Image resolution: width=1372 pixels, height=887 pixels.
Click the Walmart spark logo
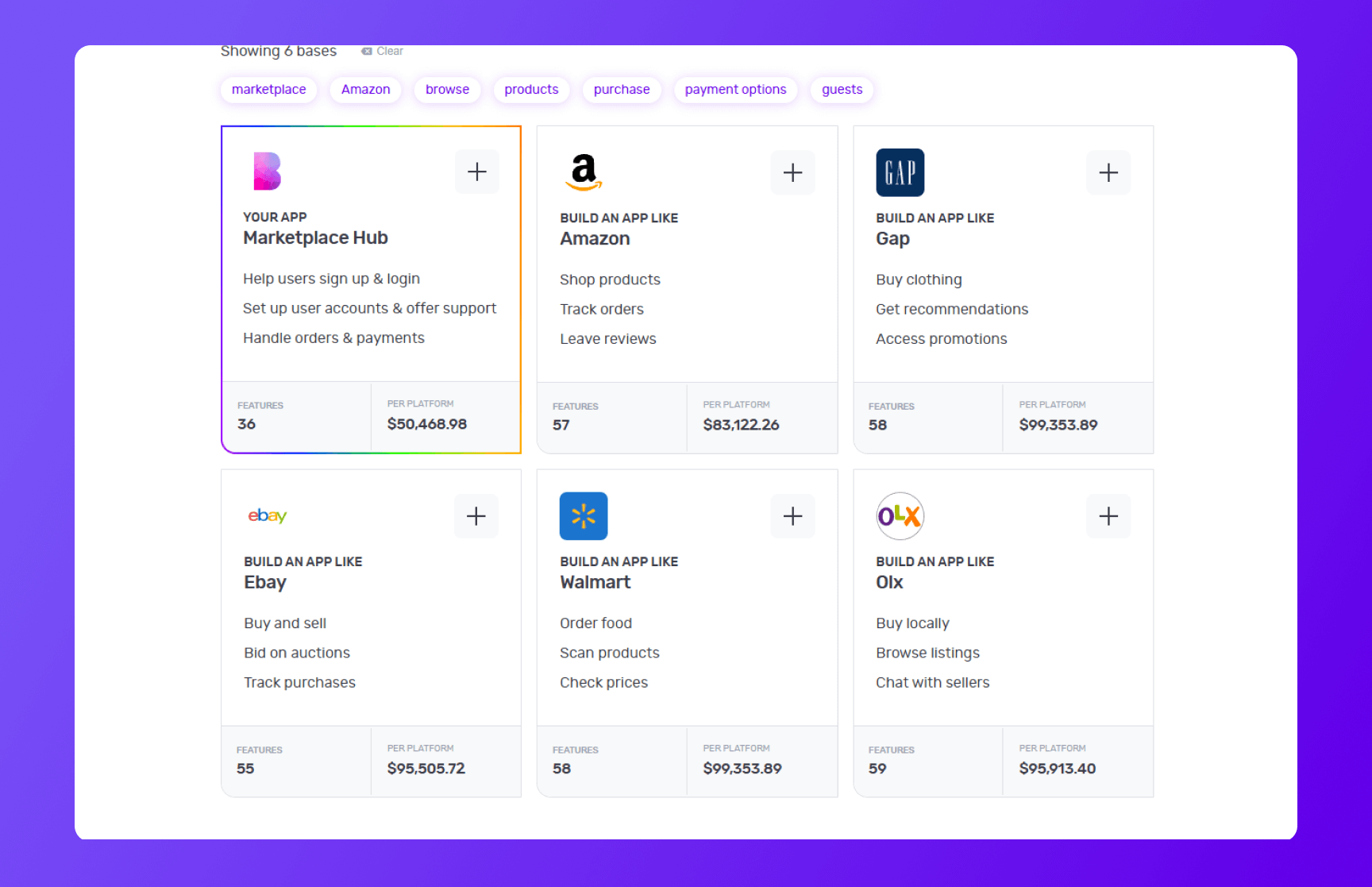[584, 516]
